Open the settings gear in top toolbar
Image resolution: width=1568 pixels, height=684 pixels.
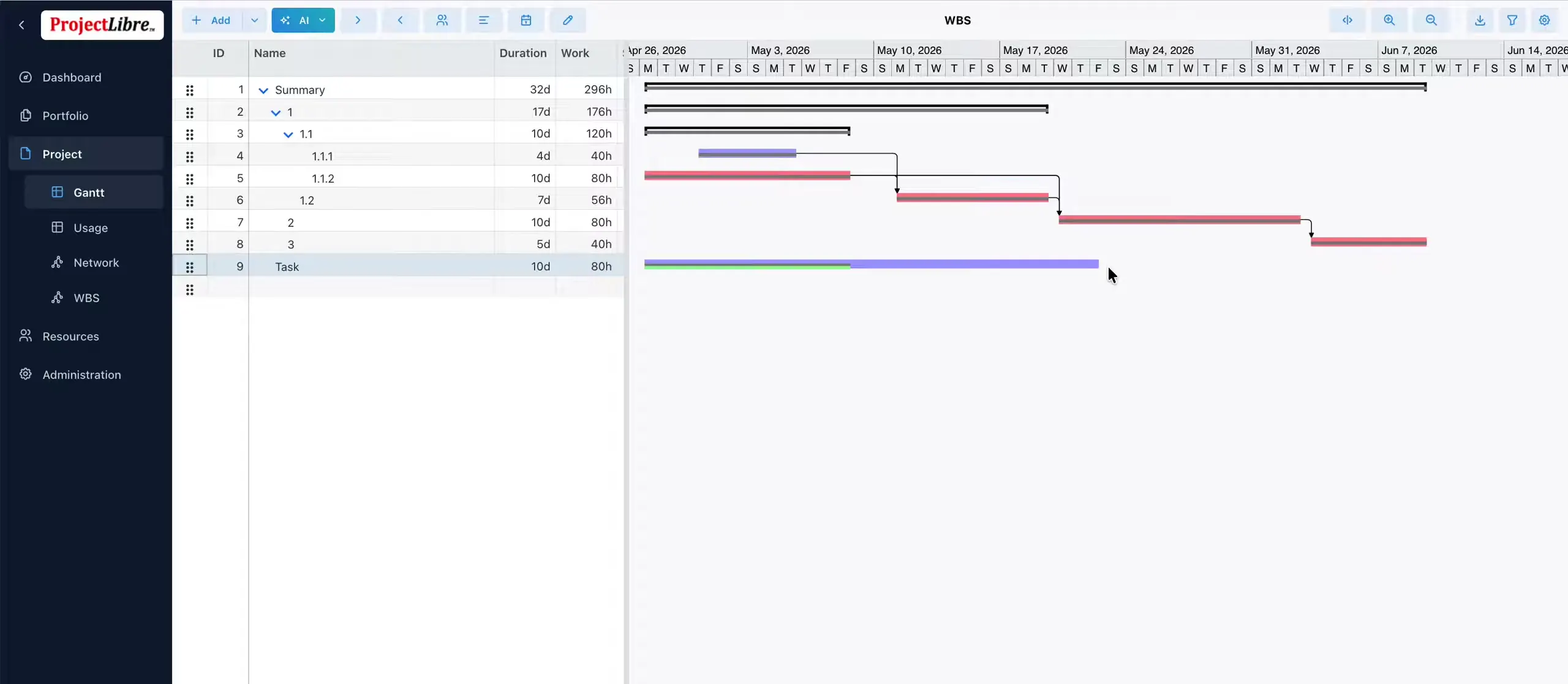tap(1544, 20)
